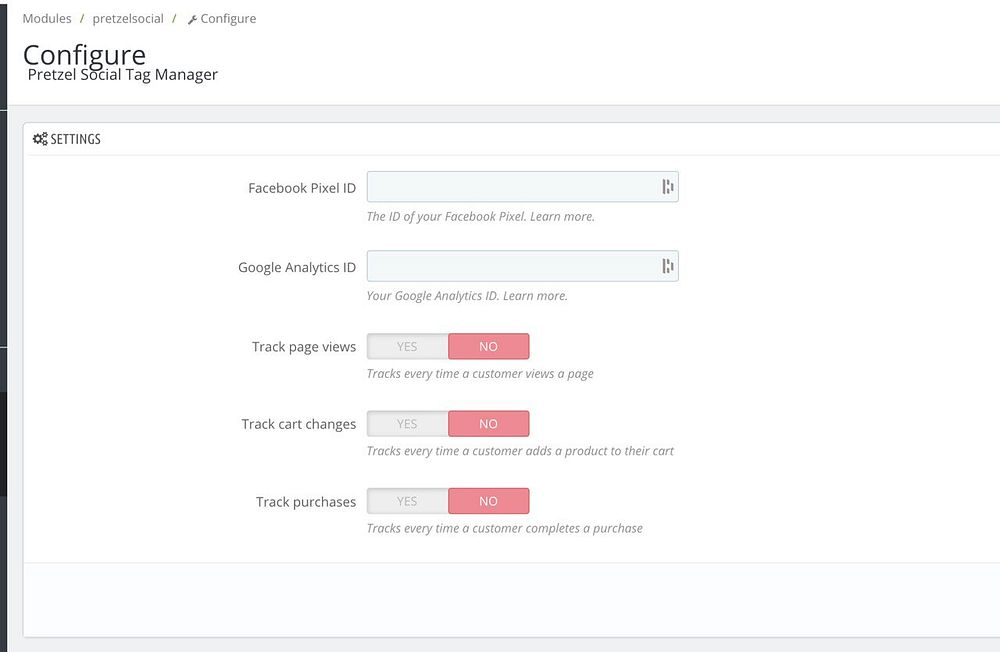The image size is (1000, 652).
Task: Click the Track purchases label
Action: pos(305,502)
